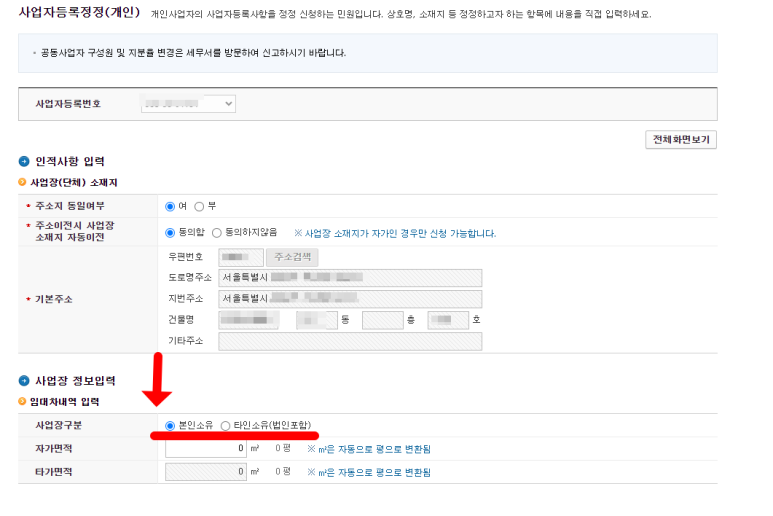The height and width of the screenshot is (516, 773).
Task: Click the 우편번호 input field
Action: 241,257
